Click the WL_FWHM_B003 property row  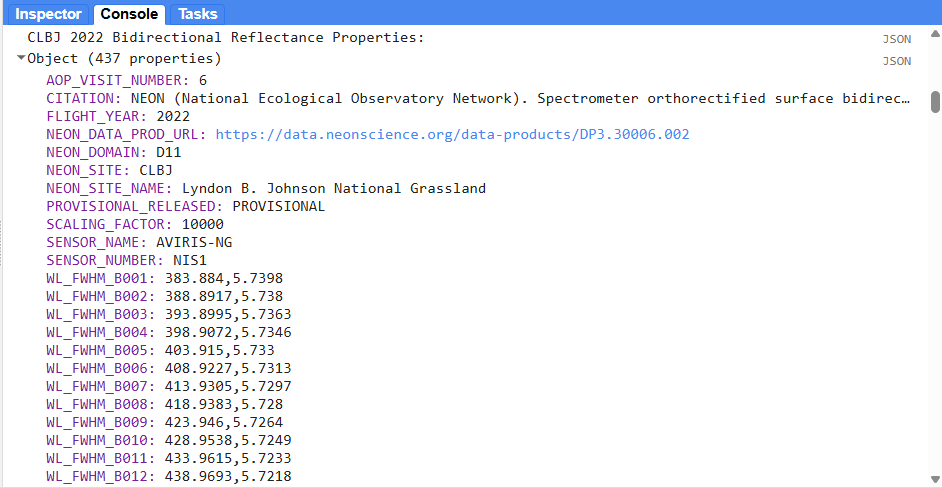click(x=169, y=314)
